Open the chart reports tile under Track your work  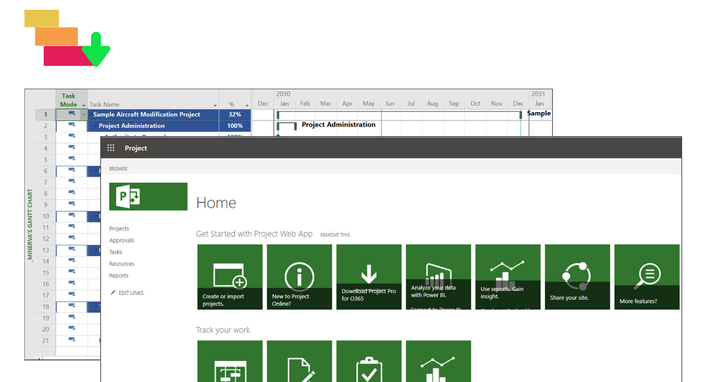point(438,361)
